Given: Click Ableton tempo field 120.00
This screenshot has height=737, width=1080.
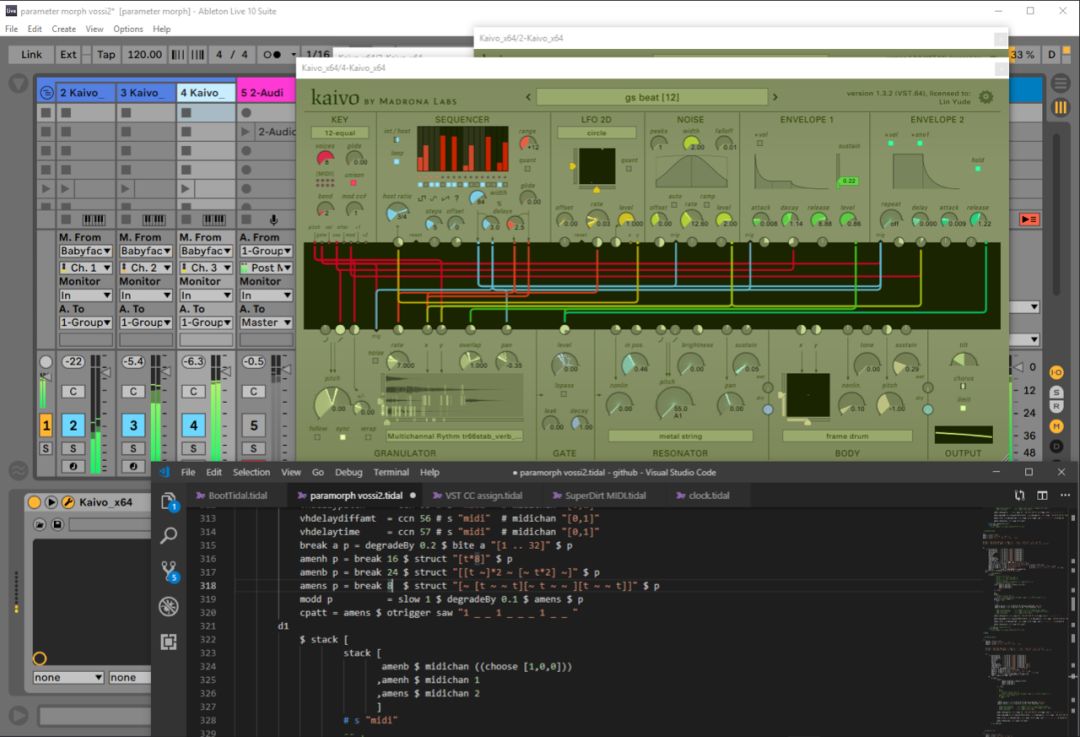Looking at the screenshot, I should [x=145, y=54].
